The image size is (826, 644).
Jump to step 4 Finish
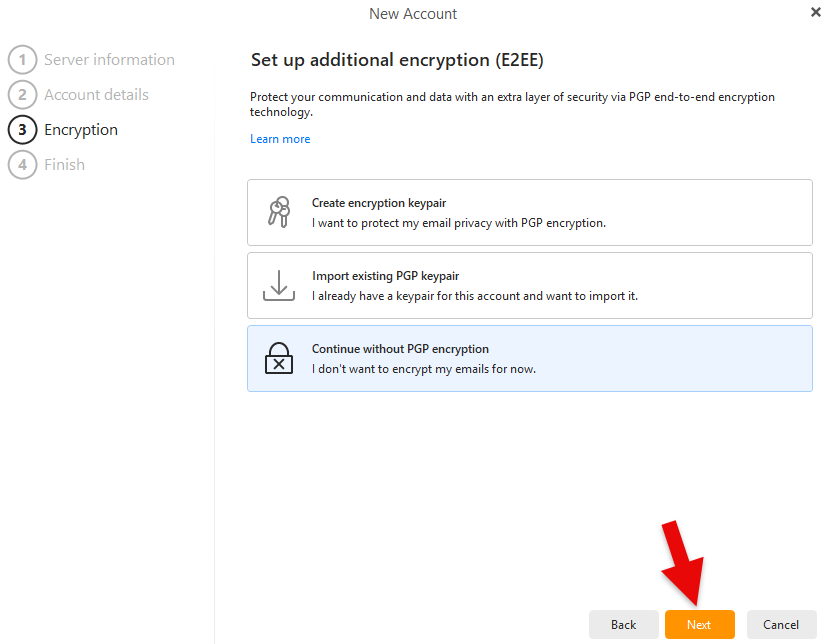point(46,165)
